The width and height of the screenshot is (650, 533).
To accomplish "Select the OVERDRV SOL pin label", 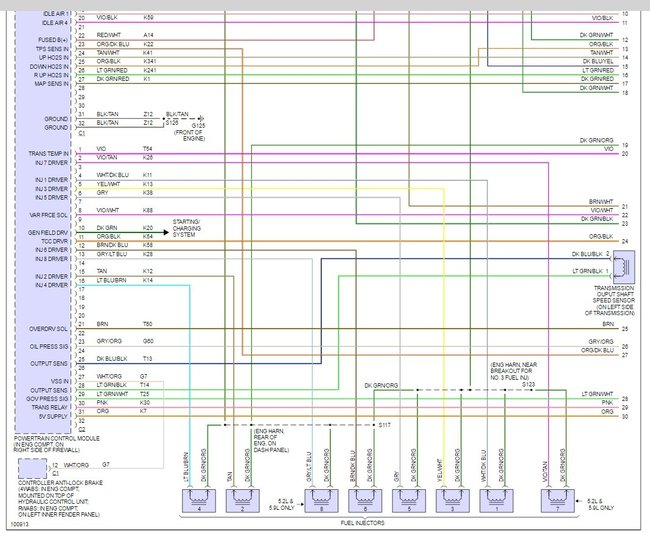I will (x=48, y=329).
